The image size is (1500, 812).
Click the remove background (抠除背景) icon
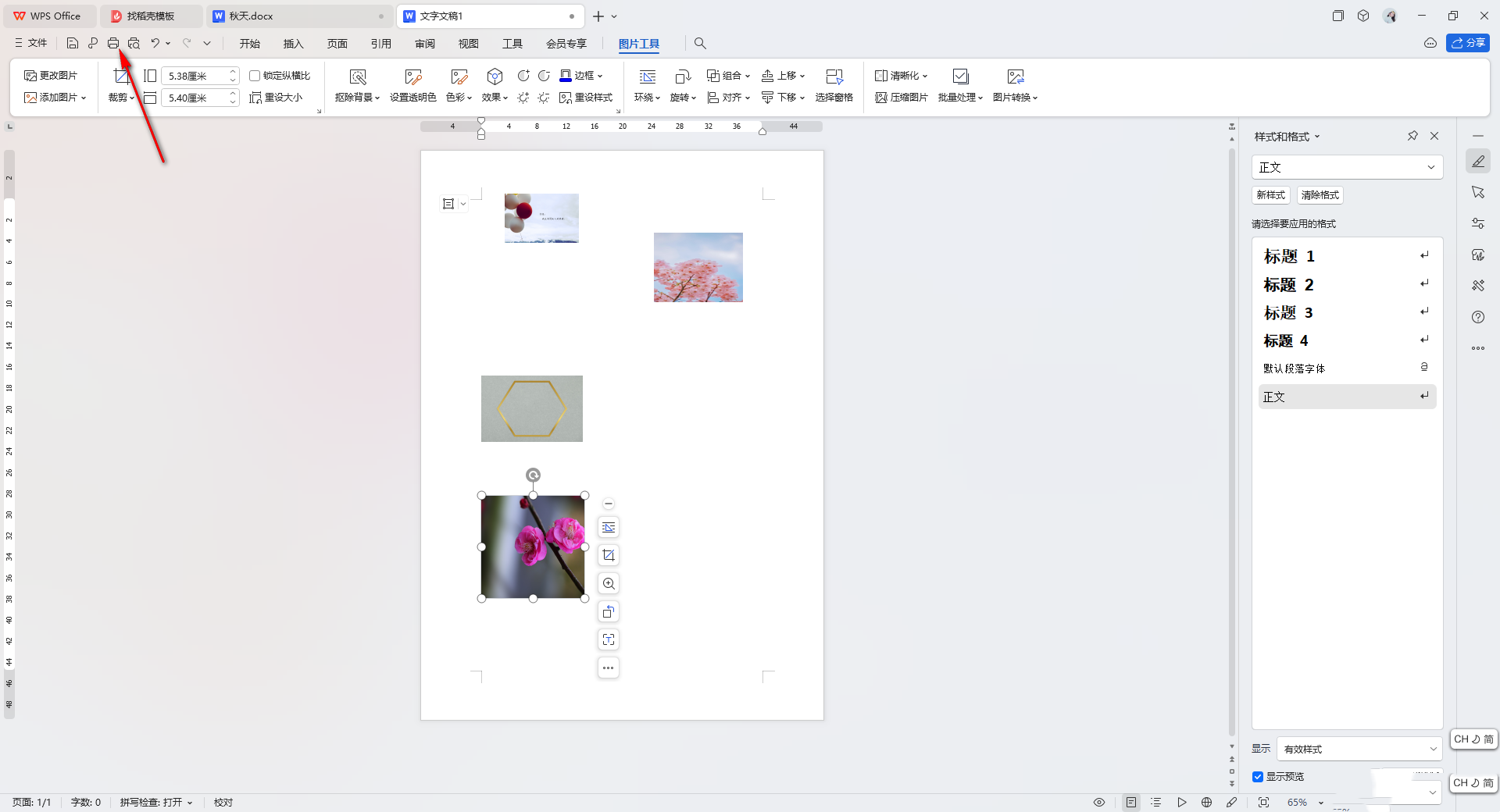click(358, 77)
